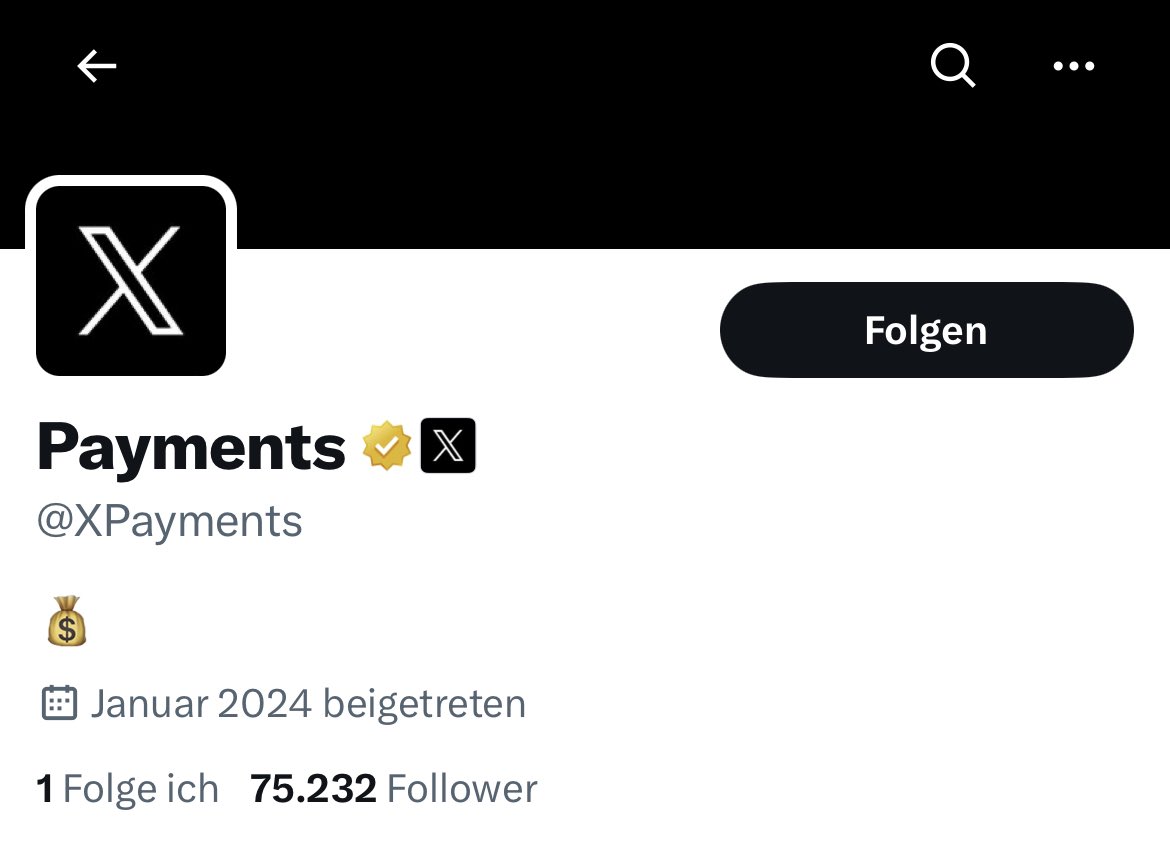Tap the money bag emoji in bio
Screen dimensions: 1170x850
tap(67, 621)
